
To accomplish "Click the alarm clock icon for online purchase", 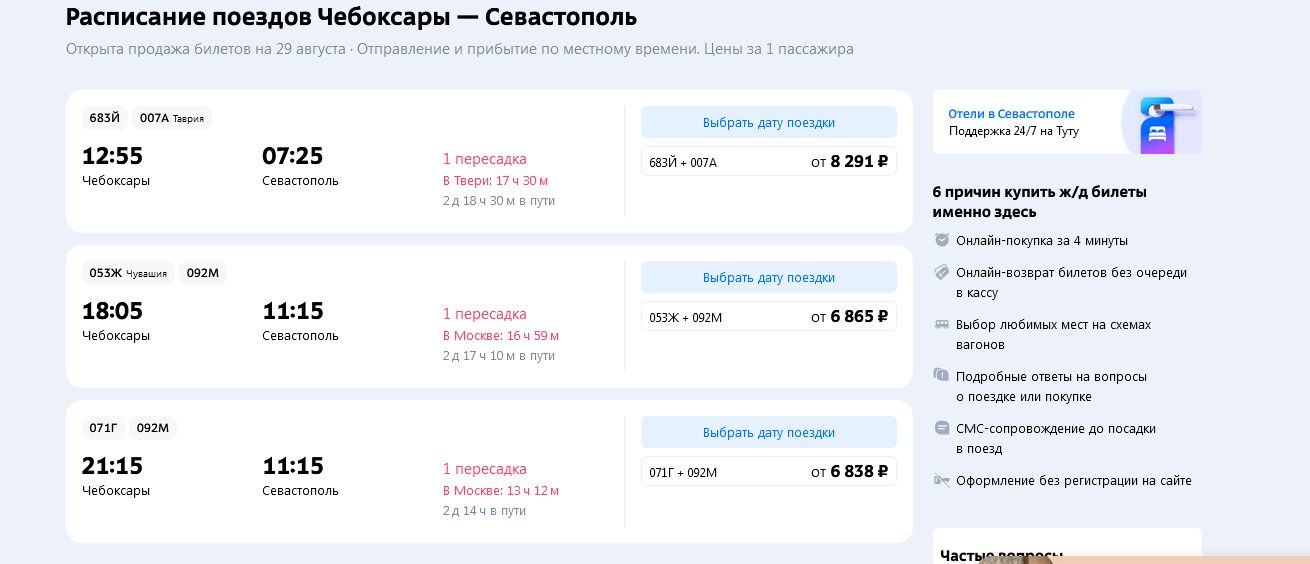I will 941,240.
